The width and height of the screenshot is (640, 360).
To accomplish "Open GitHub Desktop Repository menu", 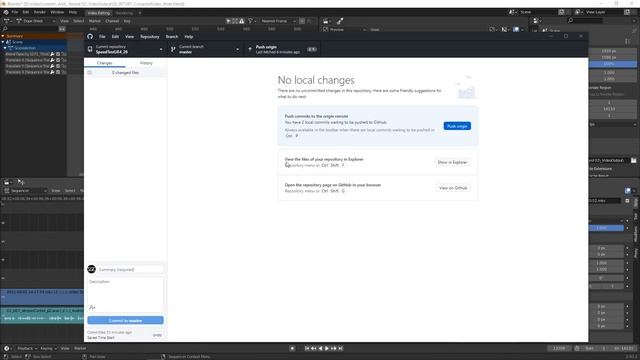I will click(x=149, y=37).
